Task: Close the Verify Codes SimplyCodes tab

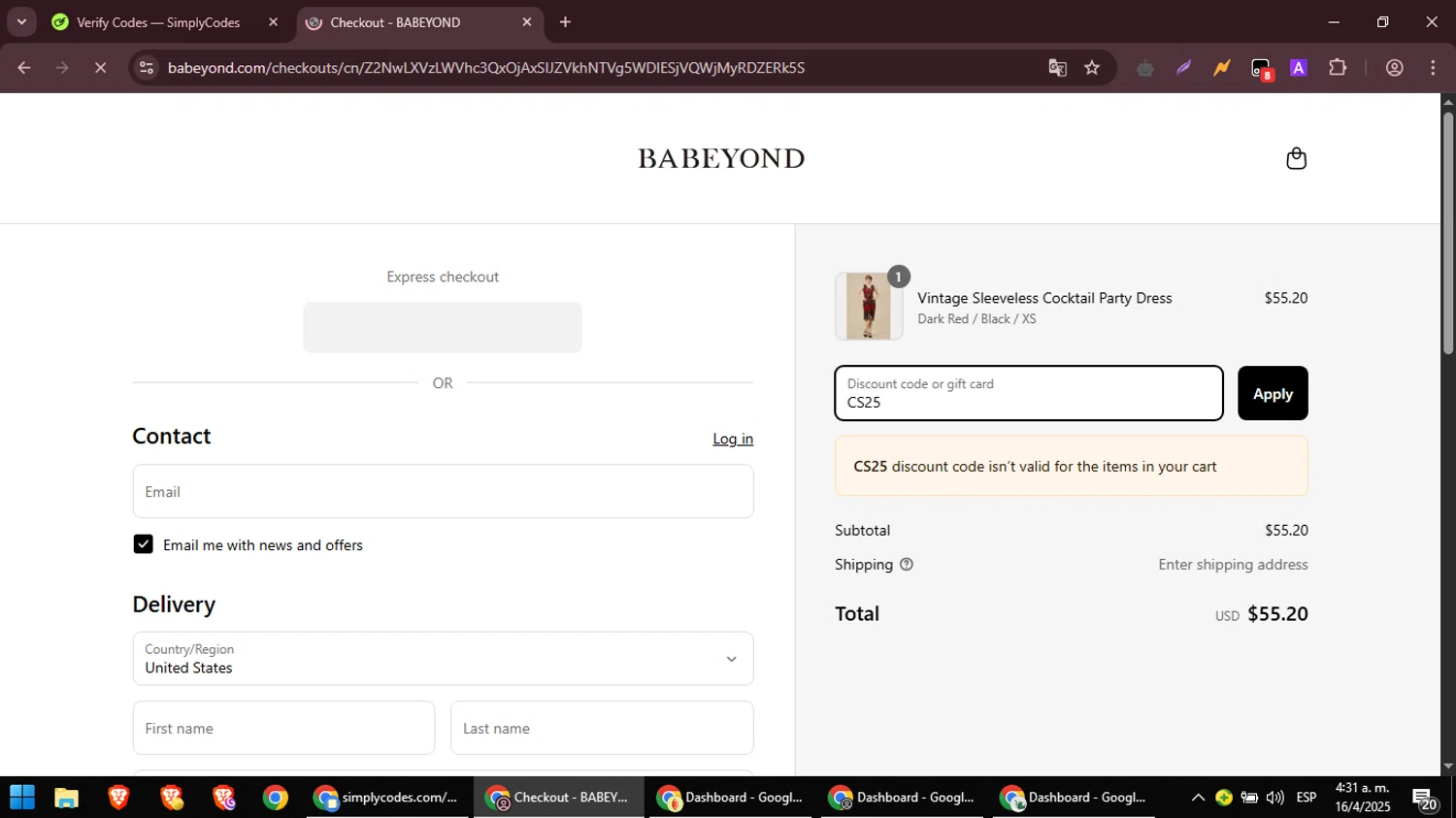Action: 273,22
